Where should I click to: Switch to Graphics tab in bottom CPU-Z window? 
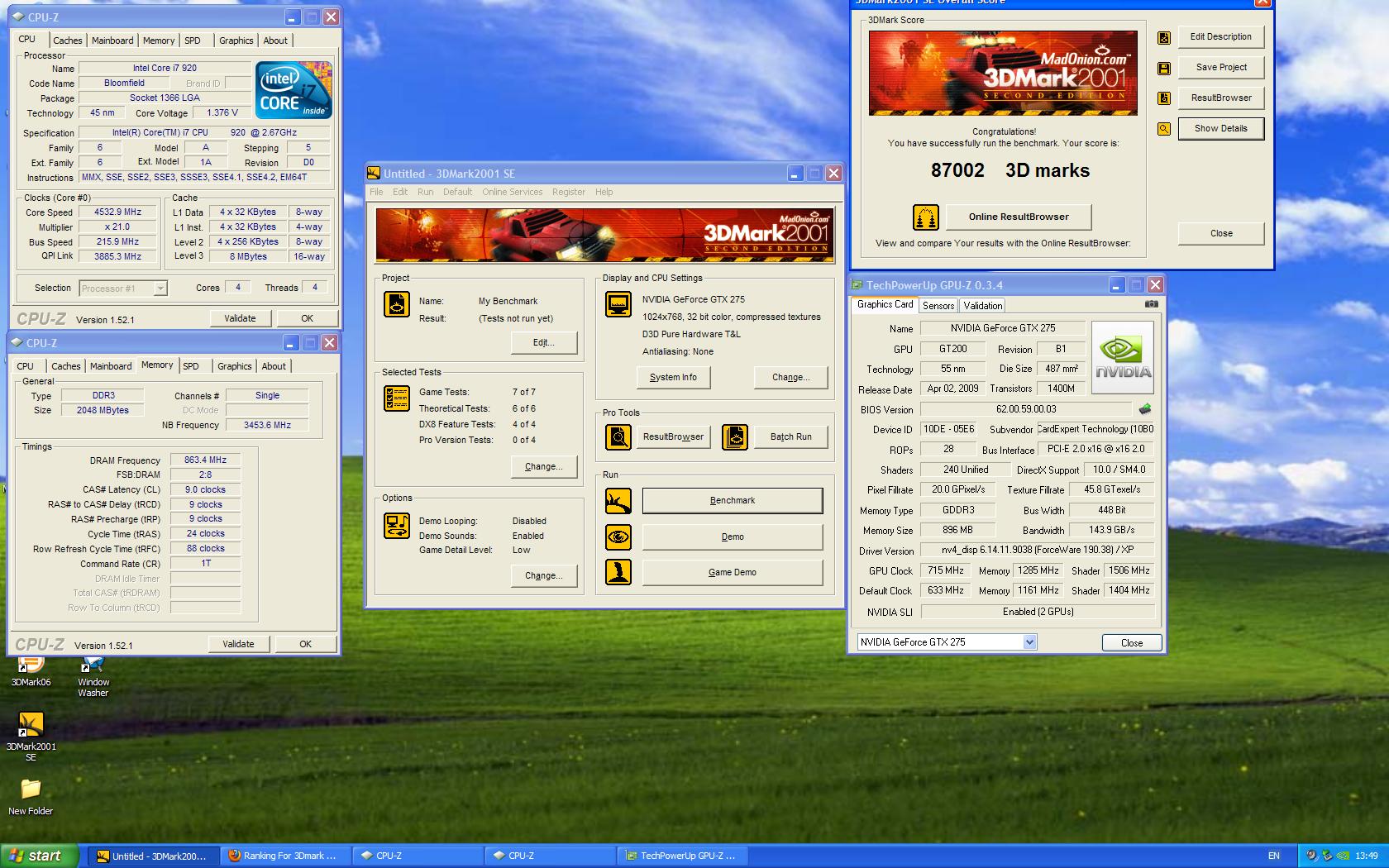235,366
